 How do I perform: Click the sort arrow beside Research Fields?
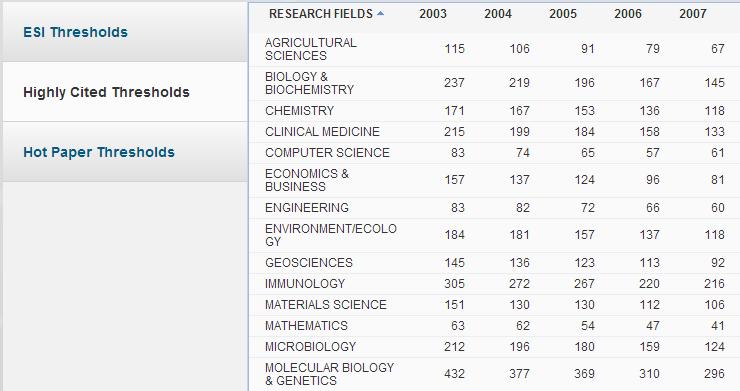(x=380, y=14)
